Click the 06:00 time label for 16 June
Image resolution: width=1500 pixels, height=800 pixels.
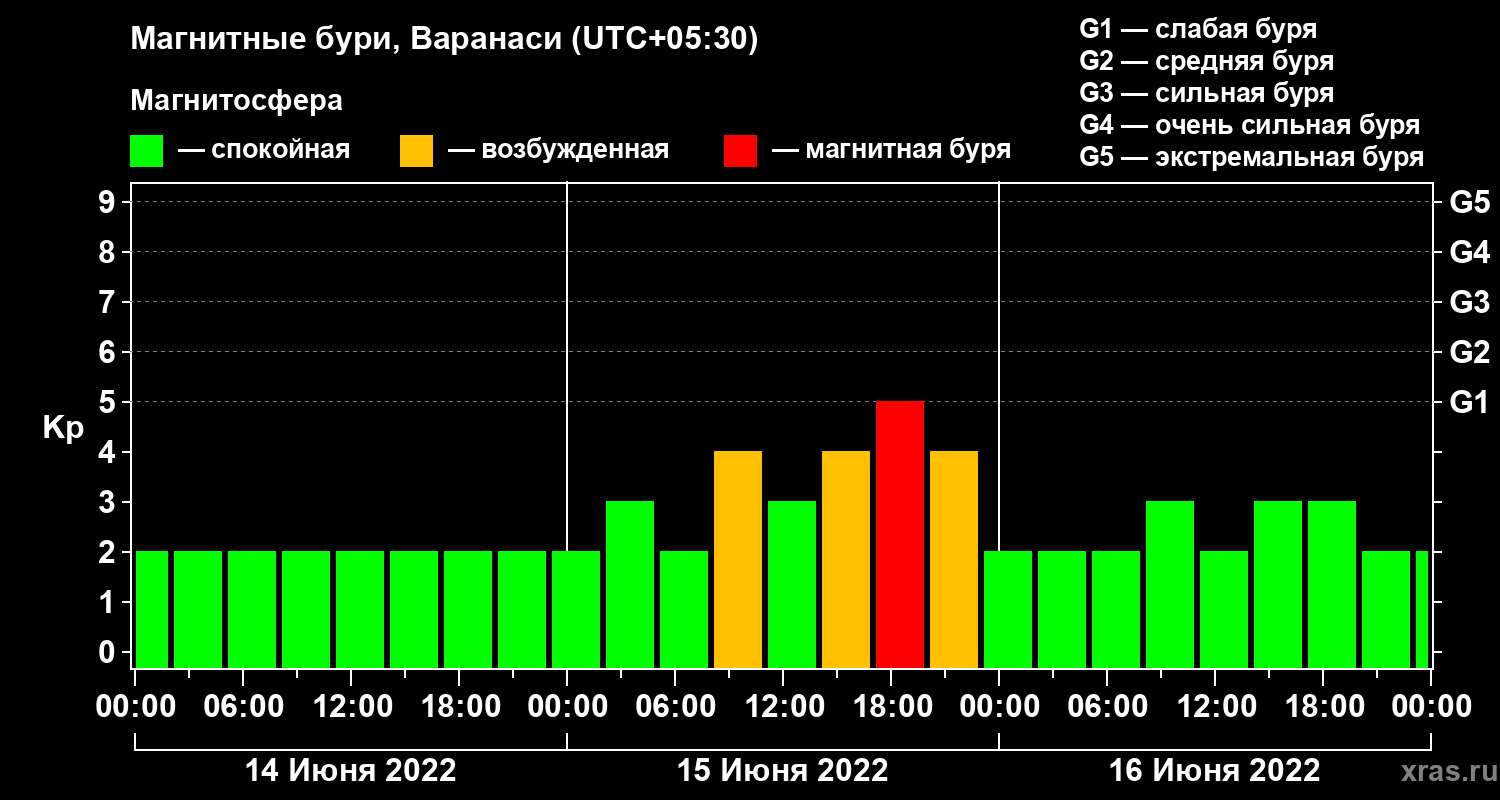click(1107, 707)
